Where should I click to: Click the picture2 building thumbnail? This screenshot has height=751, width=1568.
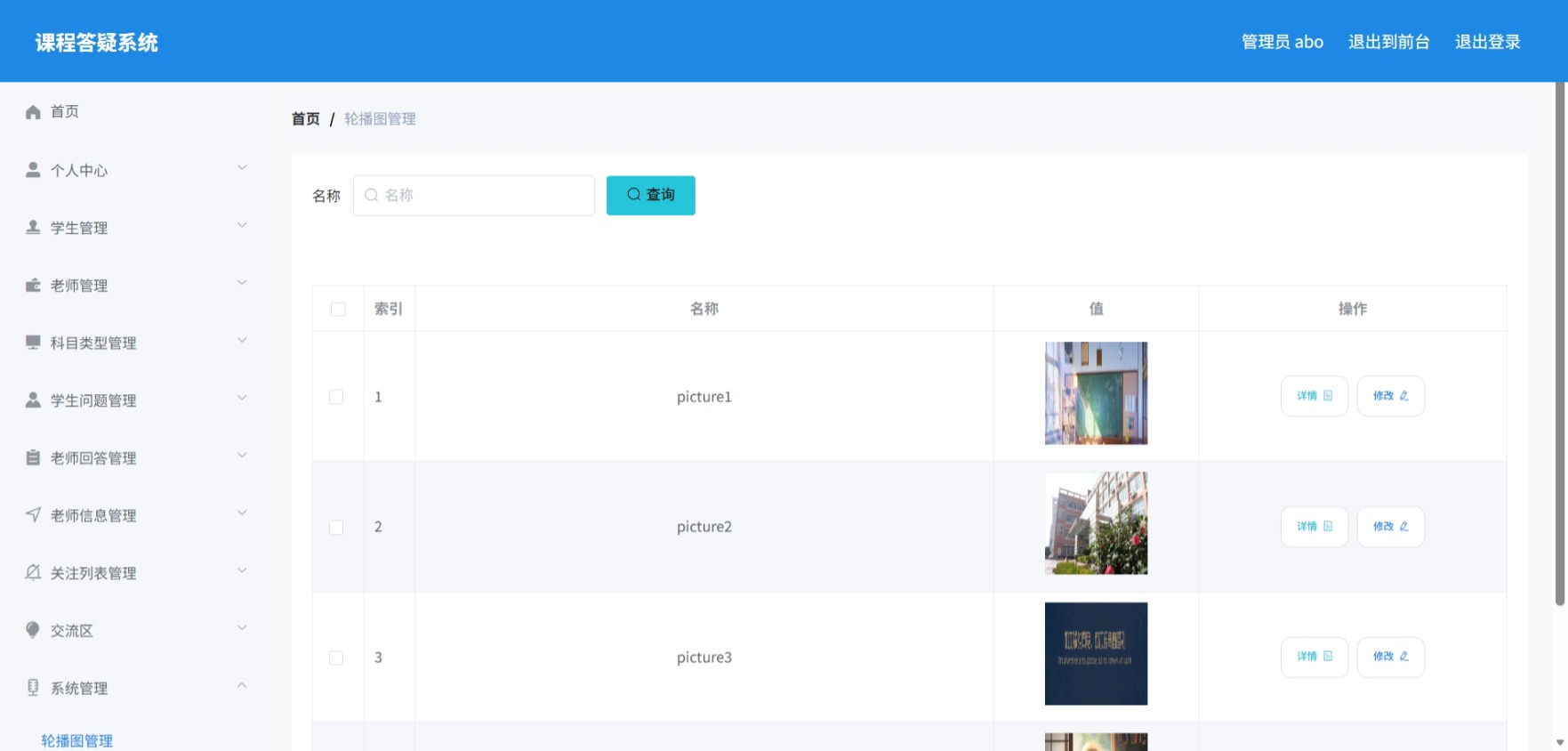pyautogui.click(x=1096, y=523)
